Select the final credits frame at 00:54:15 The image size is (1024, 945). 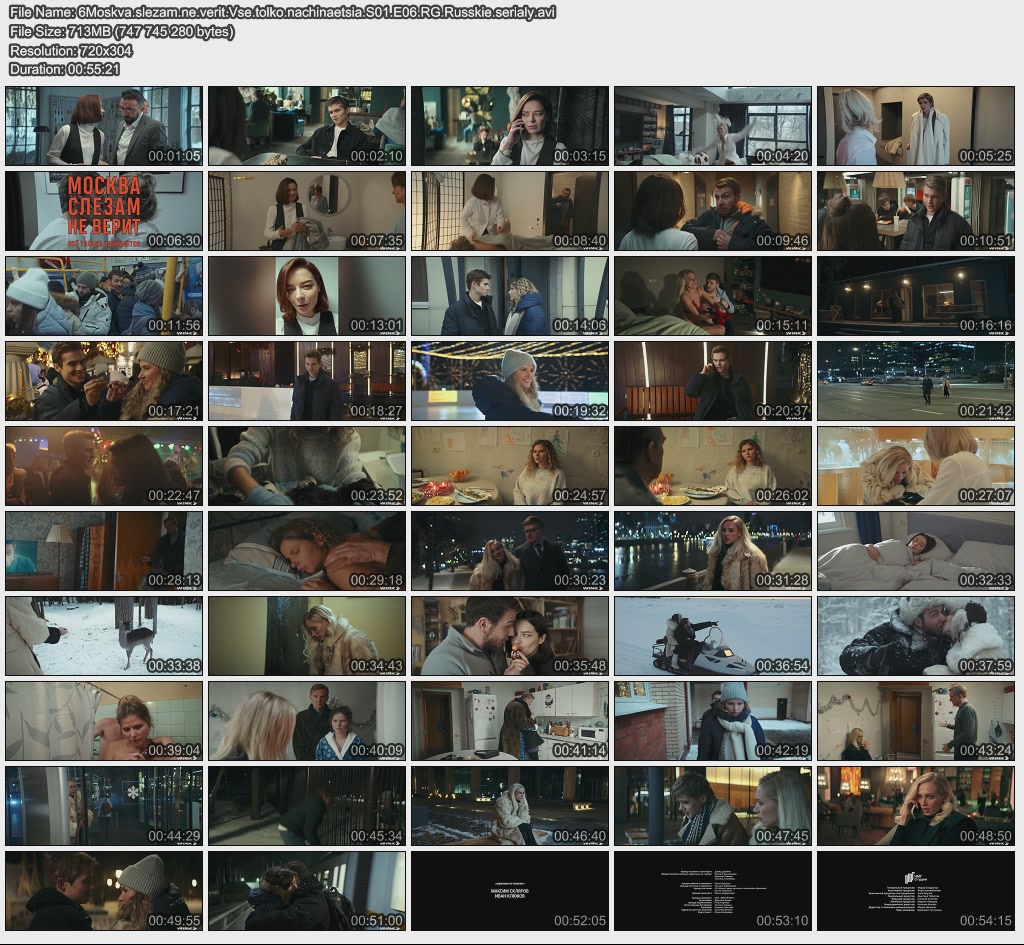tap(915, 891)
